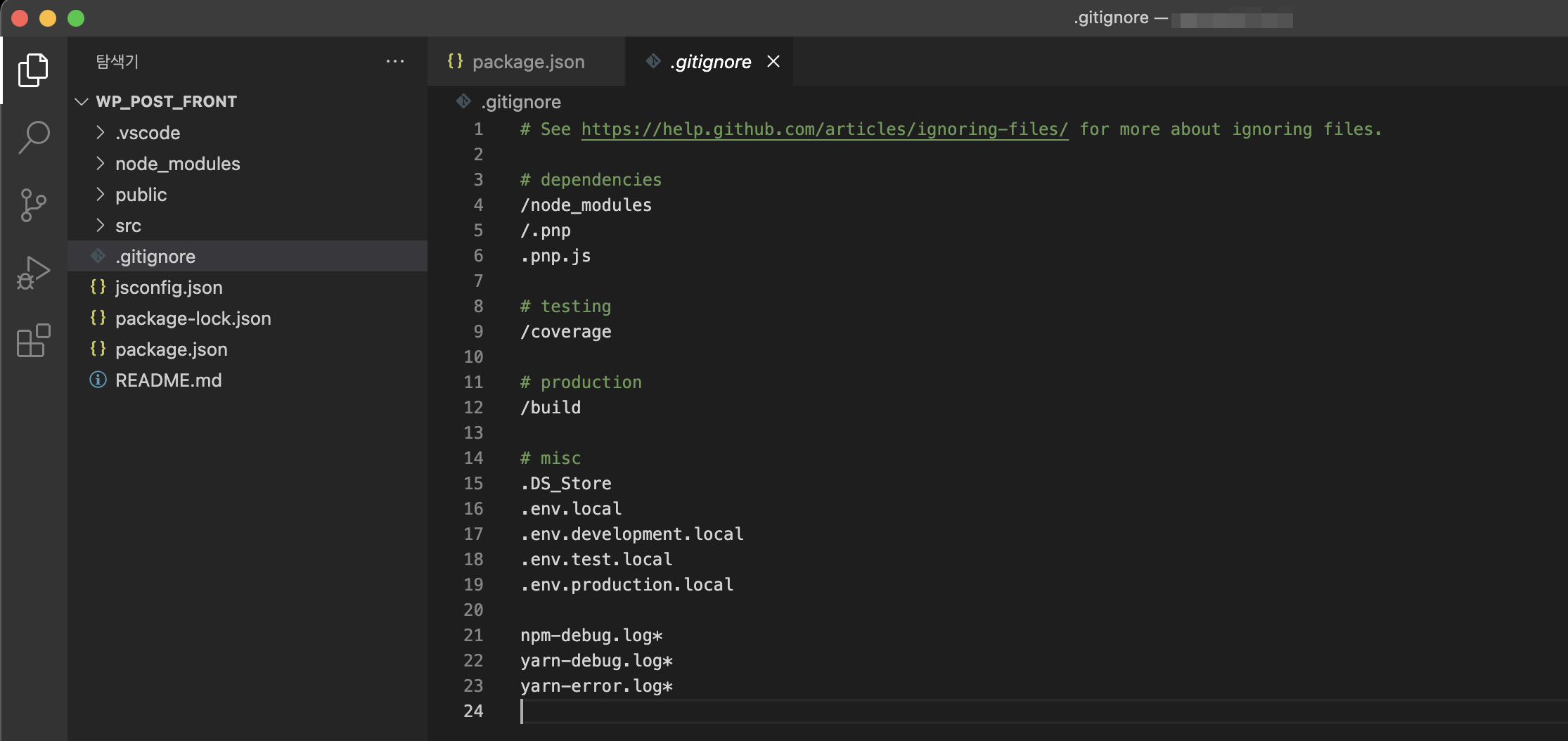The image size is (1568, 741).
Task: Click the package.json tab braces icon
Action: tap(456, 61)
